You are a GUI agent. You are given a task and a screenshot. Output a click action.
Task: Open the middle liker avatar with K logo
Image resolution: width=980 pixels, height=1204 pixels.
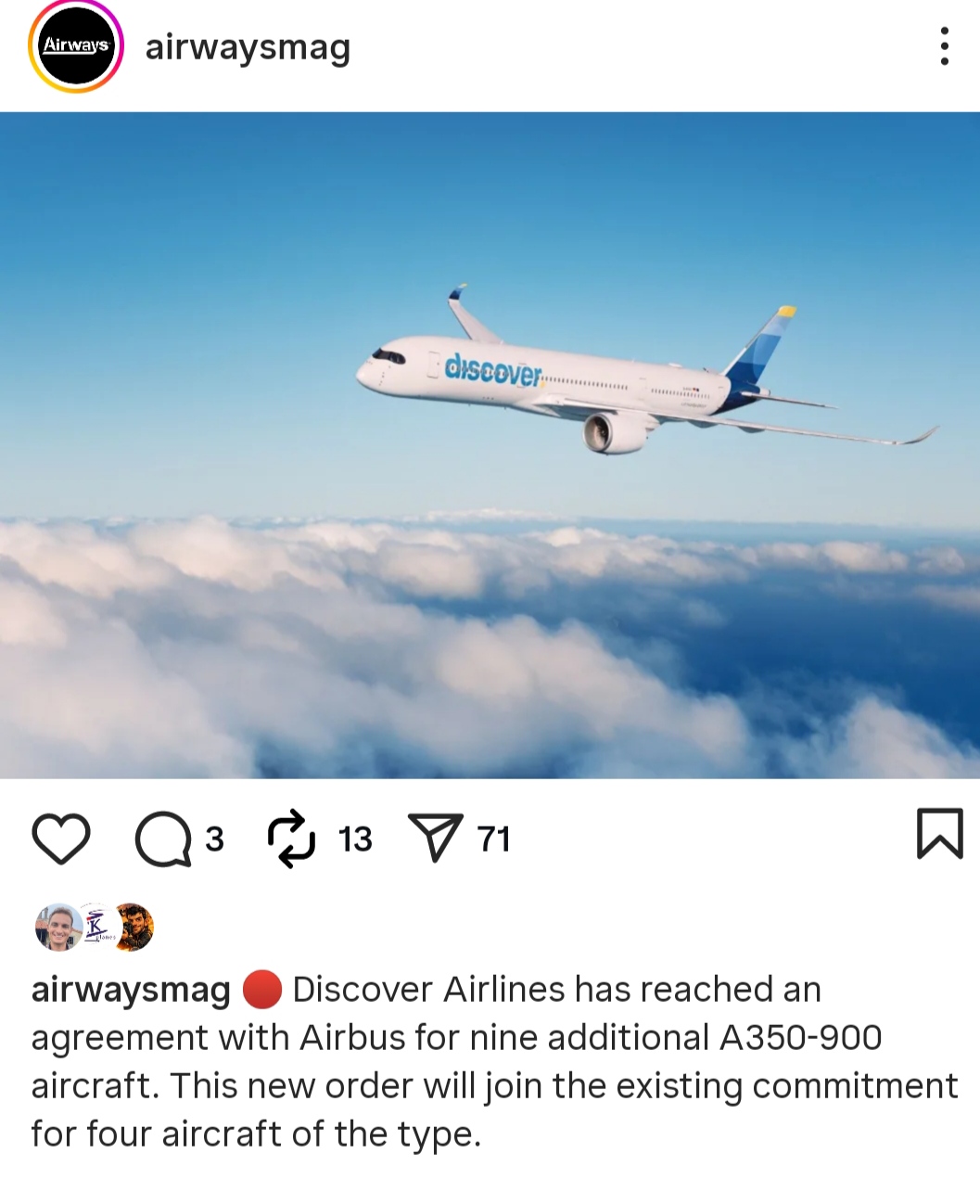click(96, 928)
